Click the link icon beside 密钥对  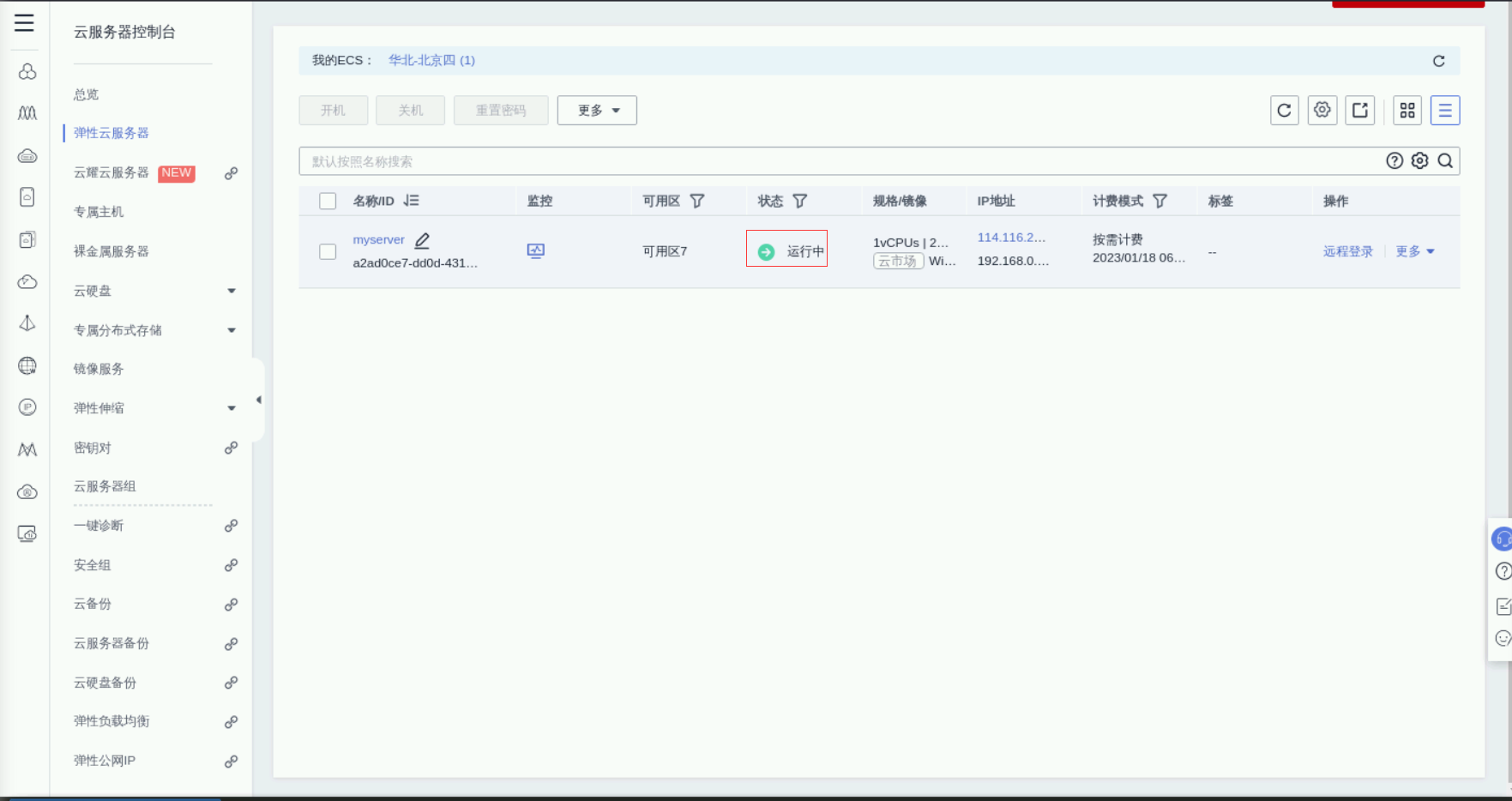tap(231, 448)
